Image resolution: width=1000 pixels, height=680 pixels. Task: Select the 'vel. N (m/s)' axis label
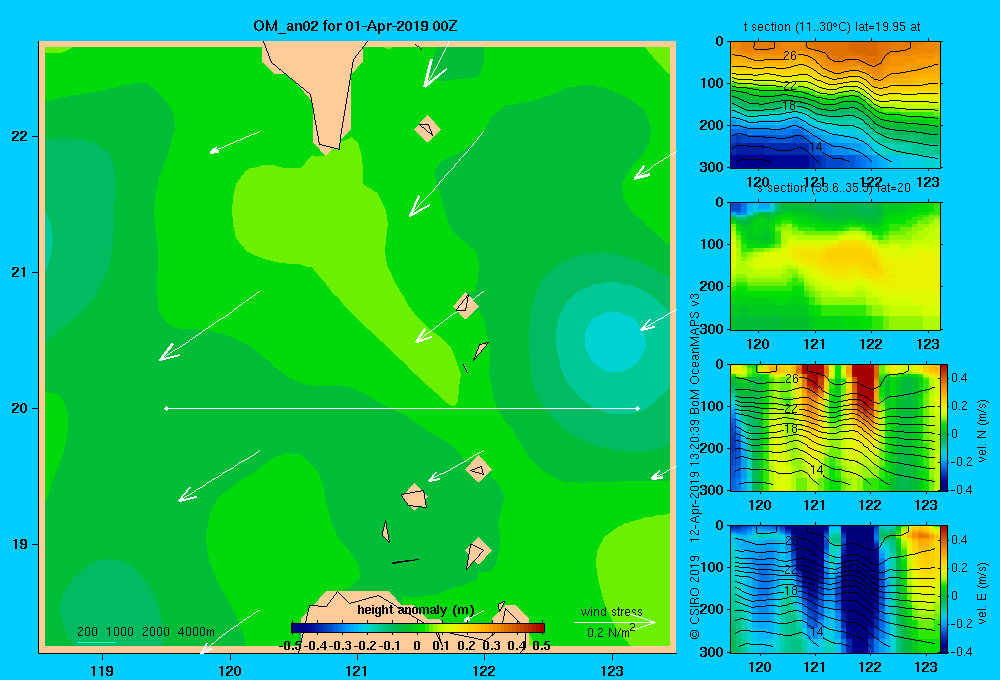point(983,431)
